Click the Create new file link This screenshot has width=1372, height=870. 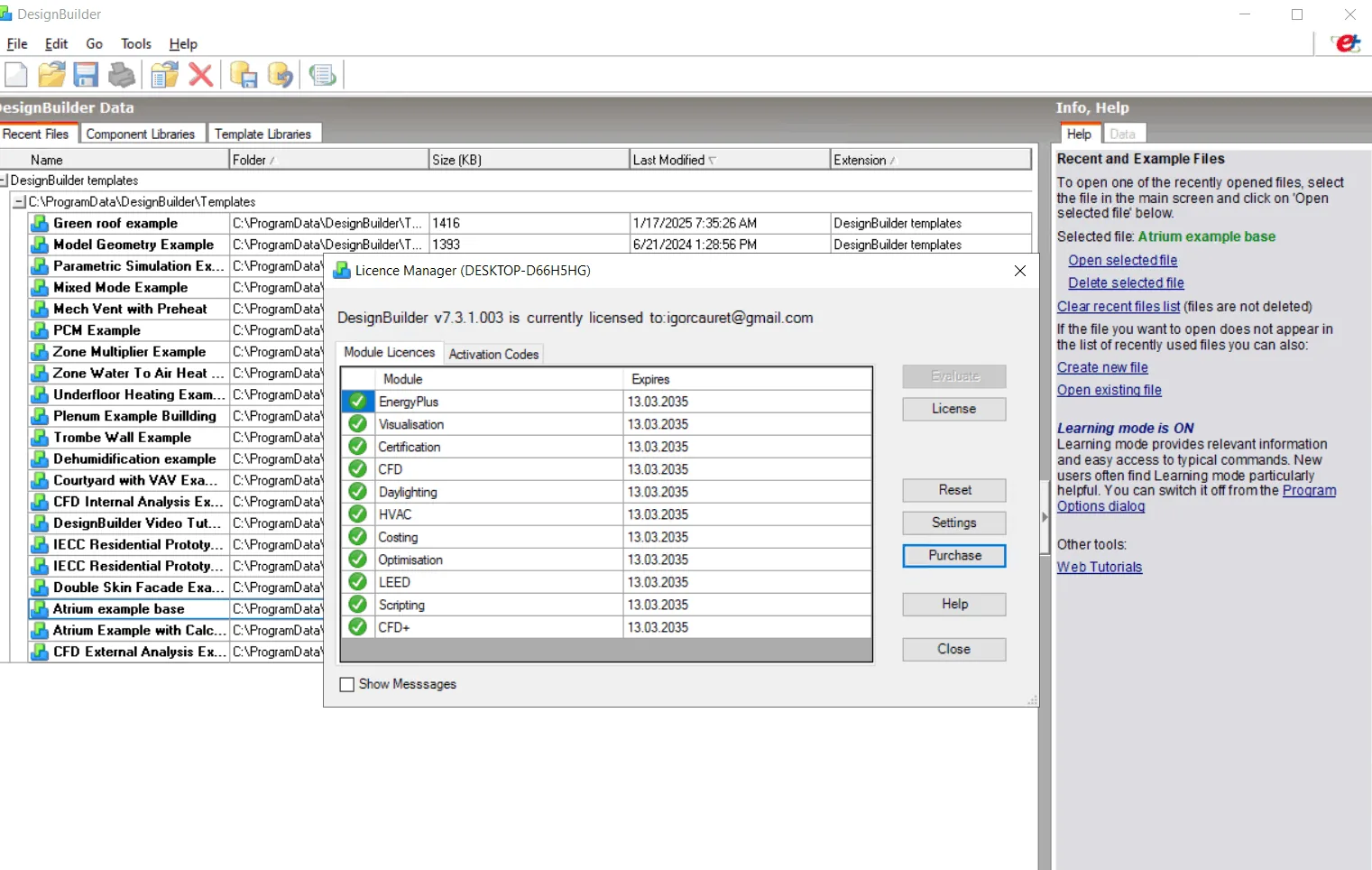tap(1102, 367)
